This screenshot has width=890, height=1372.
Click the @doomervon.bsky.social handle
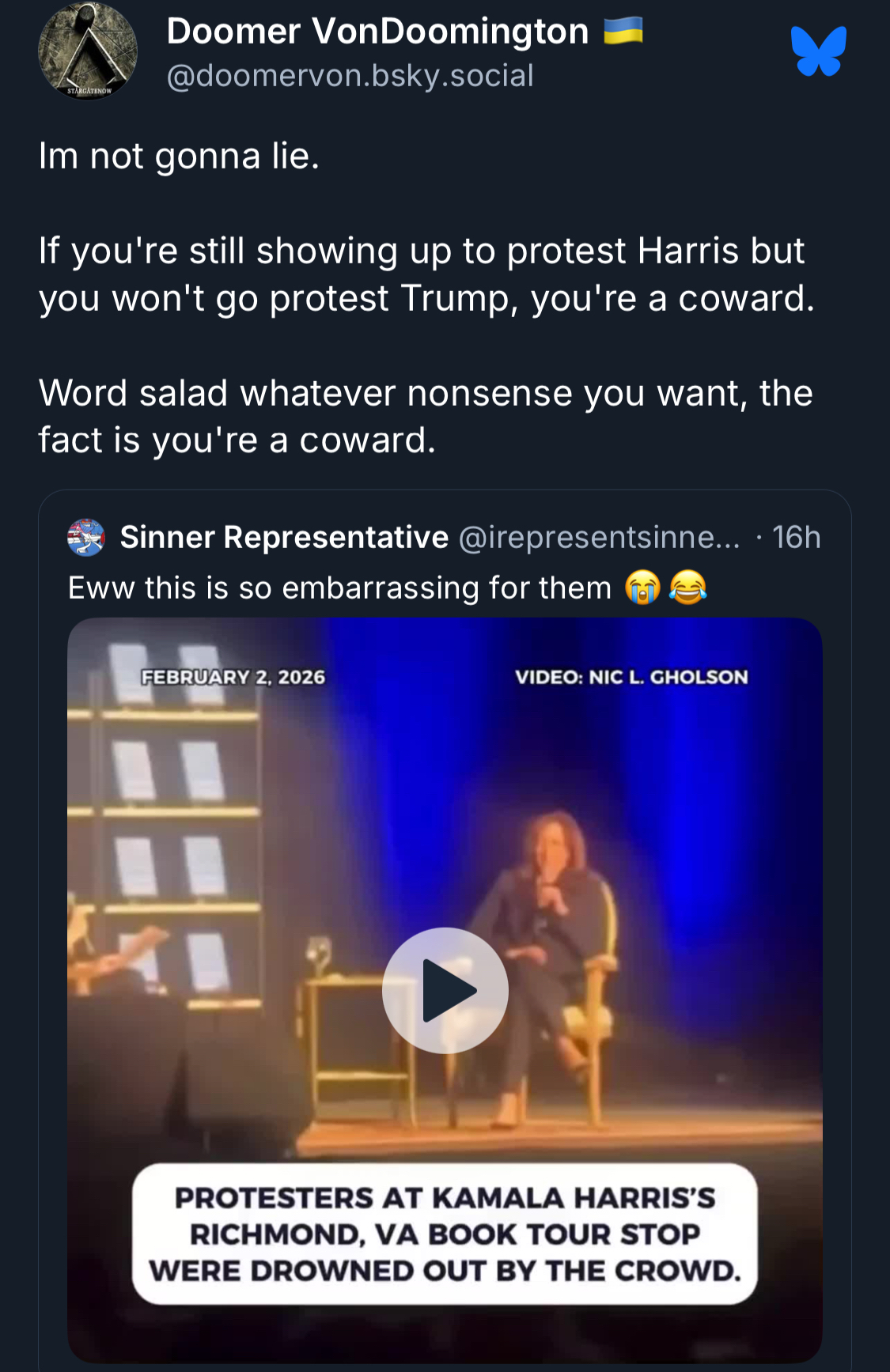point(350,76)
